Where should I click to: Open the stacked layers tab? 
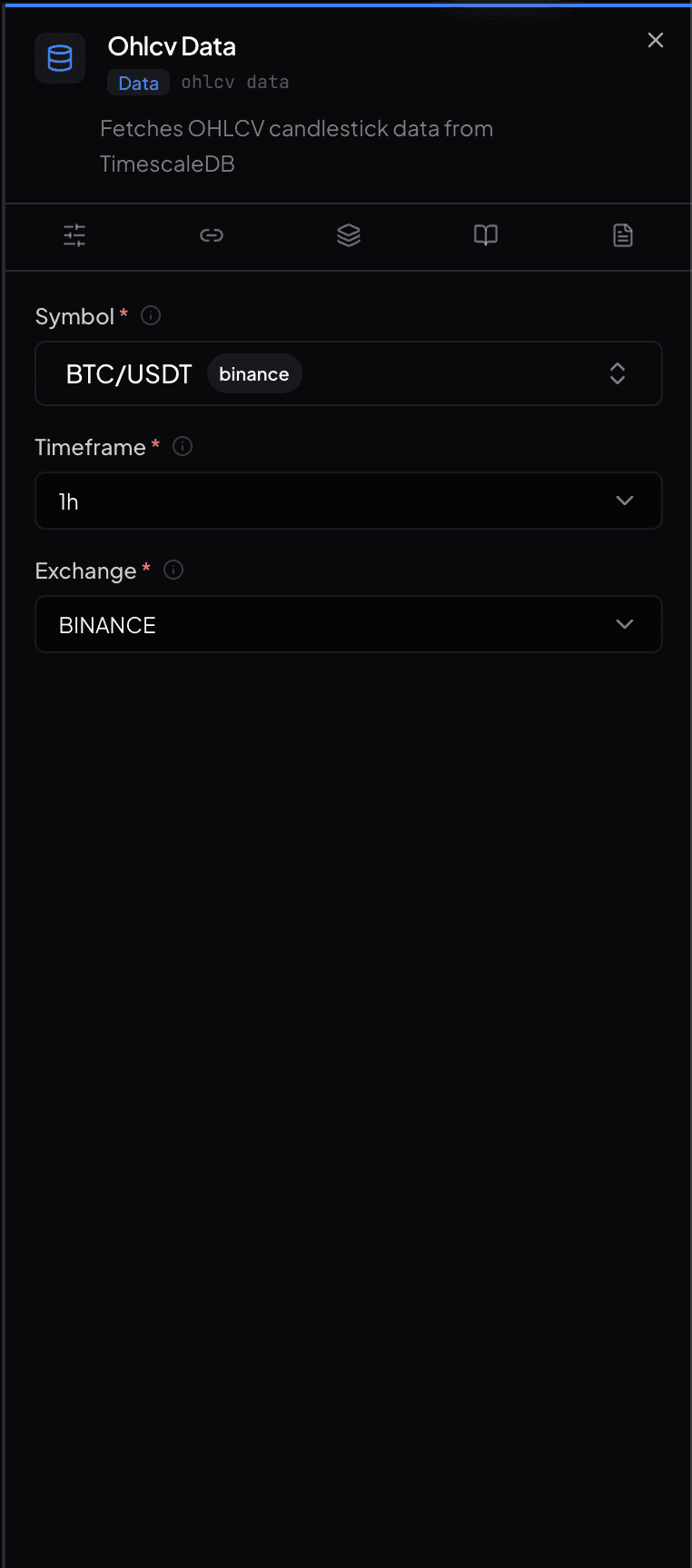click(x=349, y=236)
